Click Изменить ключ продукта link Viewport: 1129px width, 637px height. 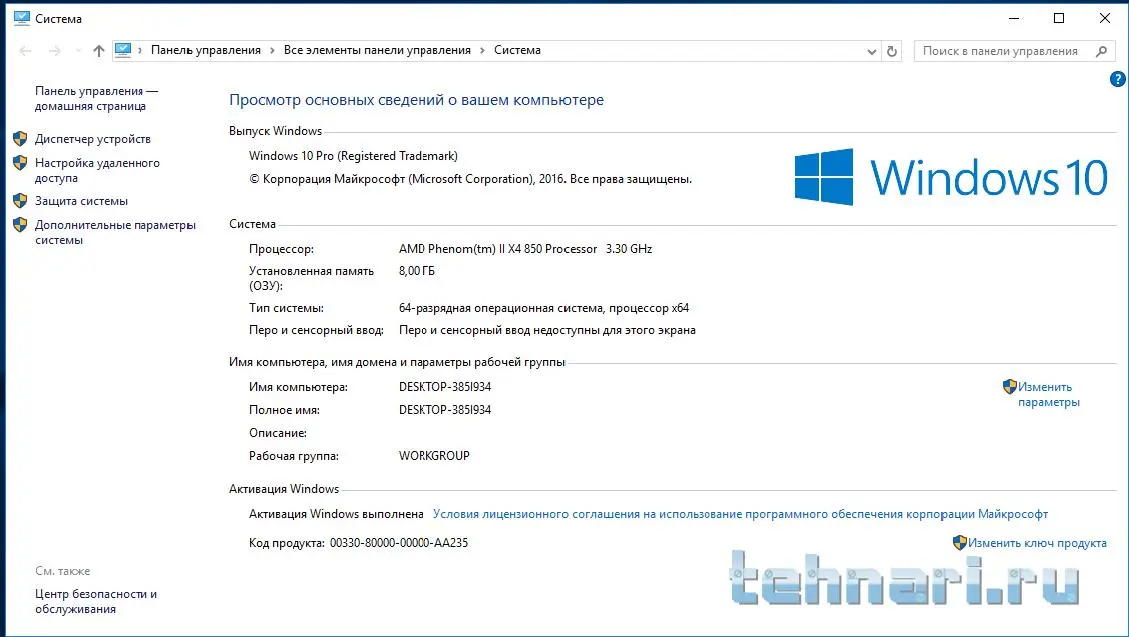1037,543
